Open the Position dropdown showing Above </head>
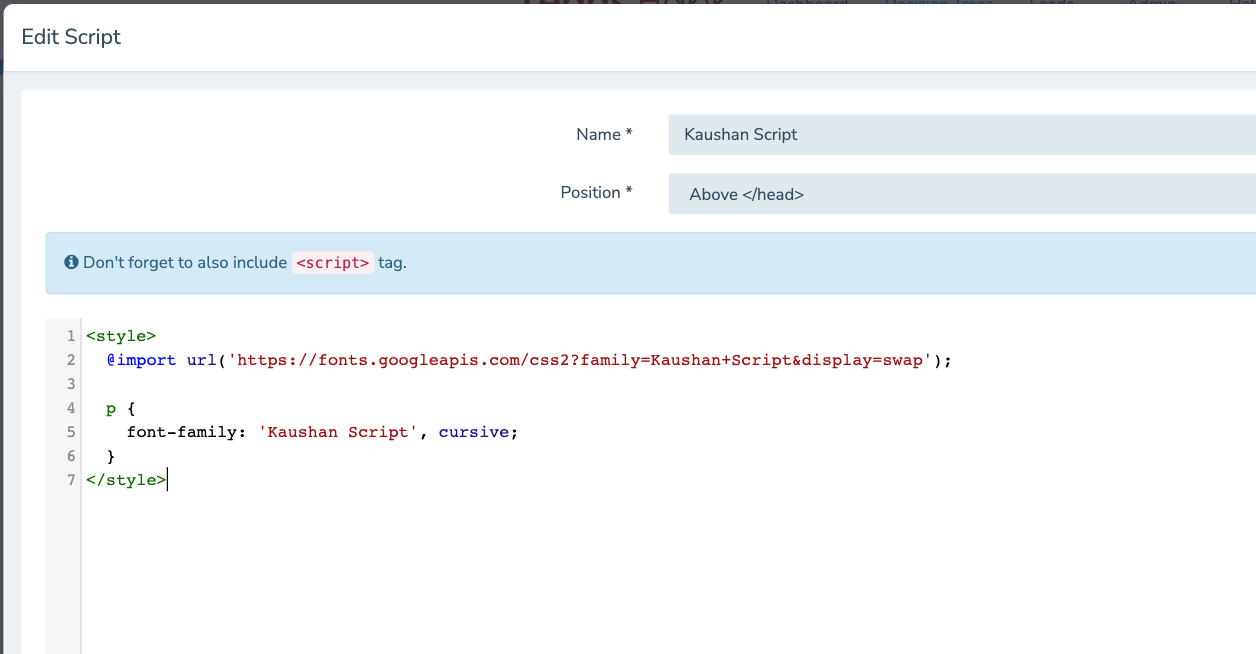This screenshot has width=1256, height=654. [962, 194]
